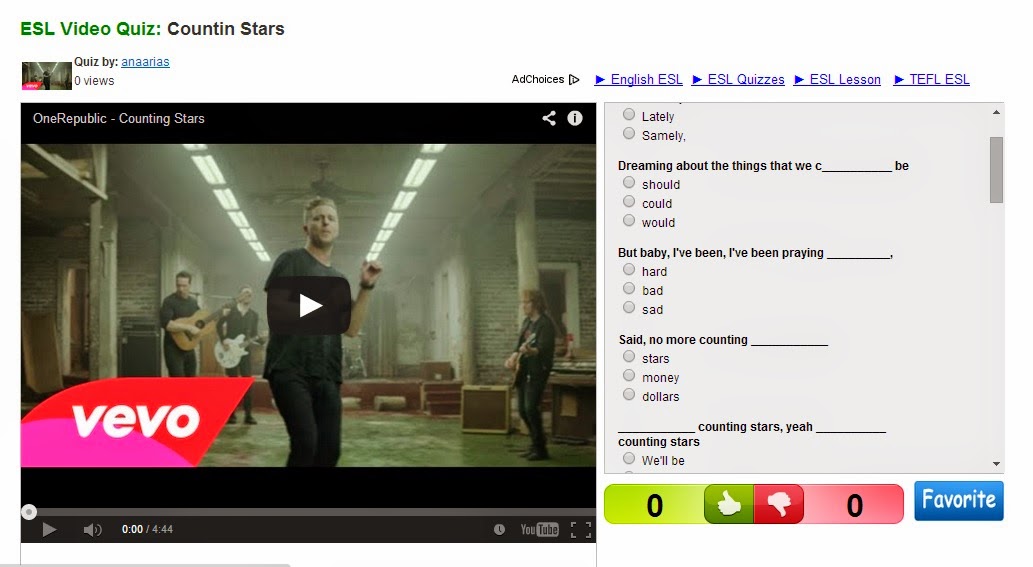Screen dimensions: 1033x567
Task: Mute the video with the speaker icon
Action: pos(92,529)
